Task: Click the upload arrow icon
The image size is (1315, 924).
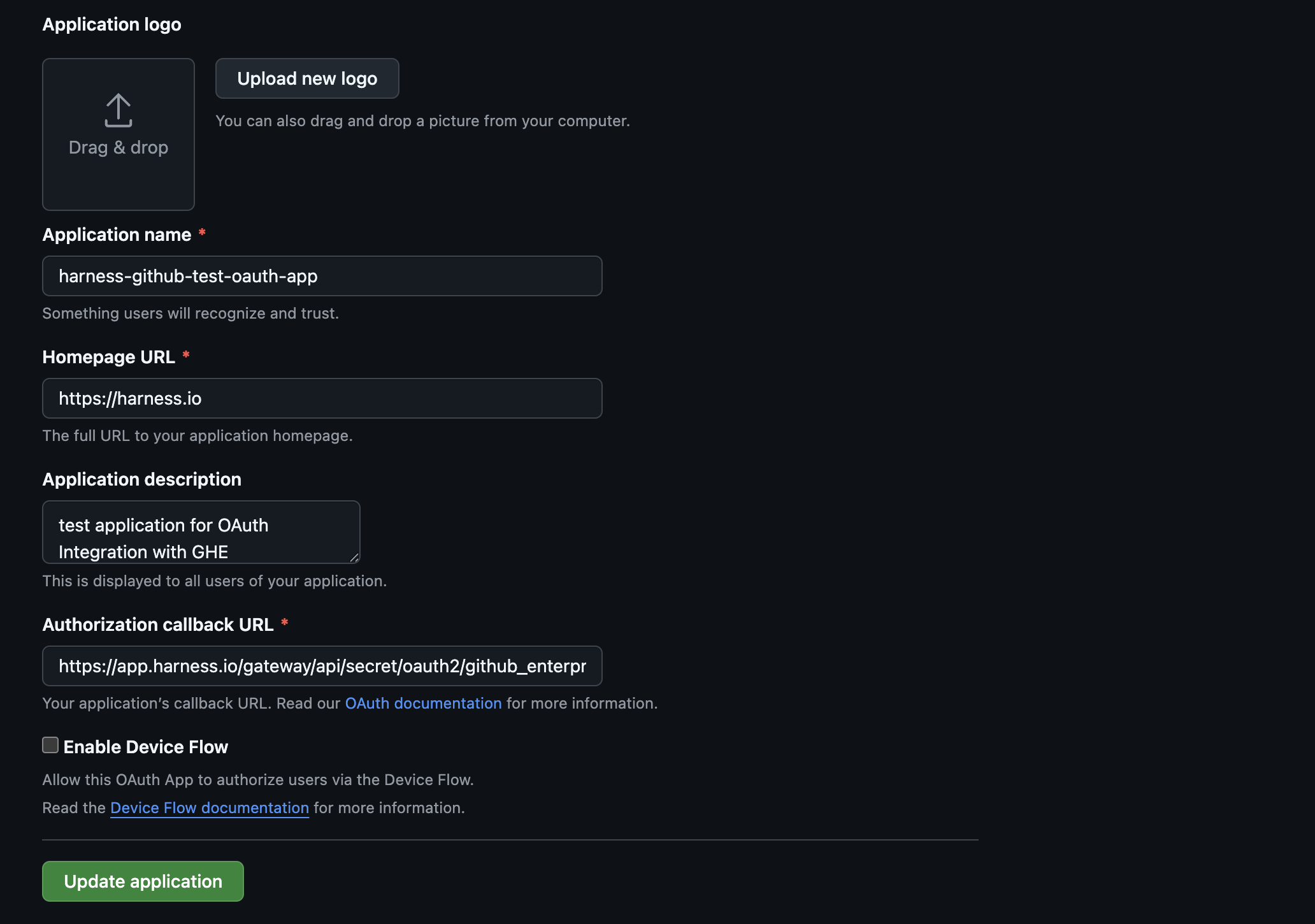Action: (119, 110)
